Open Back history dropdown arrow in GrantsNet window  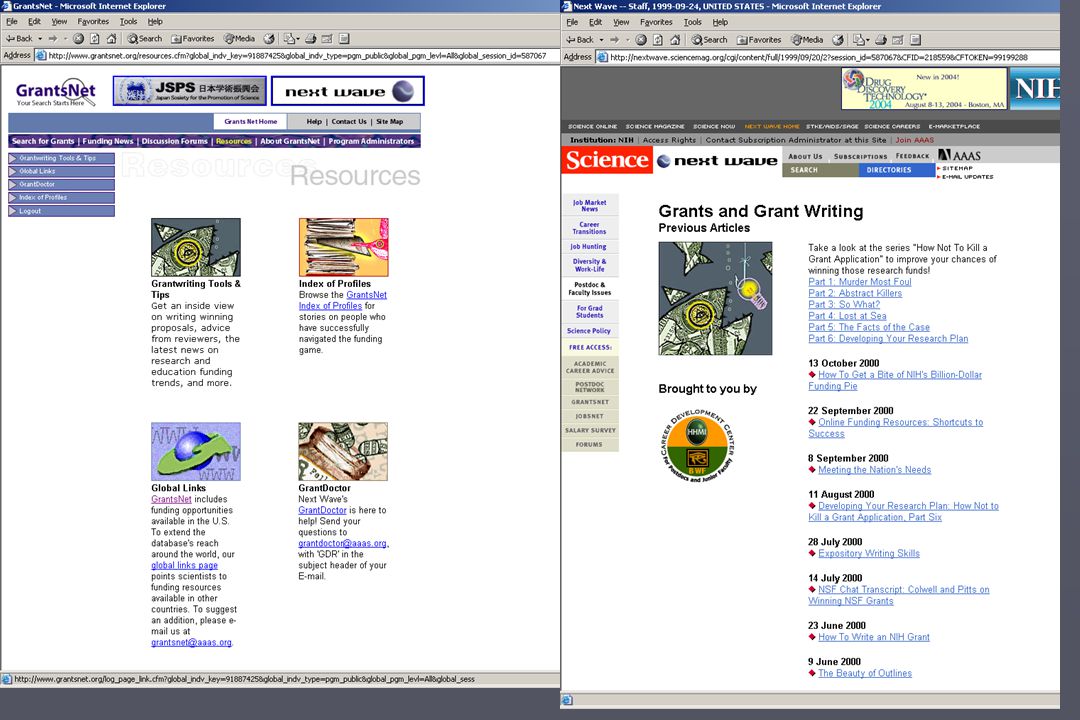click(x=40, y=39)
